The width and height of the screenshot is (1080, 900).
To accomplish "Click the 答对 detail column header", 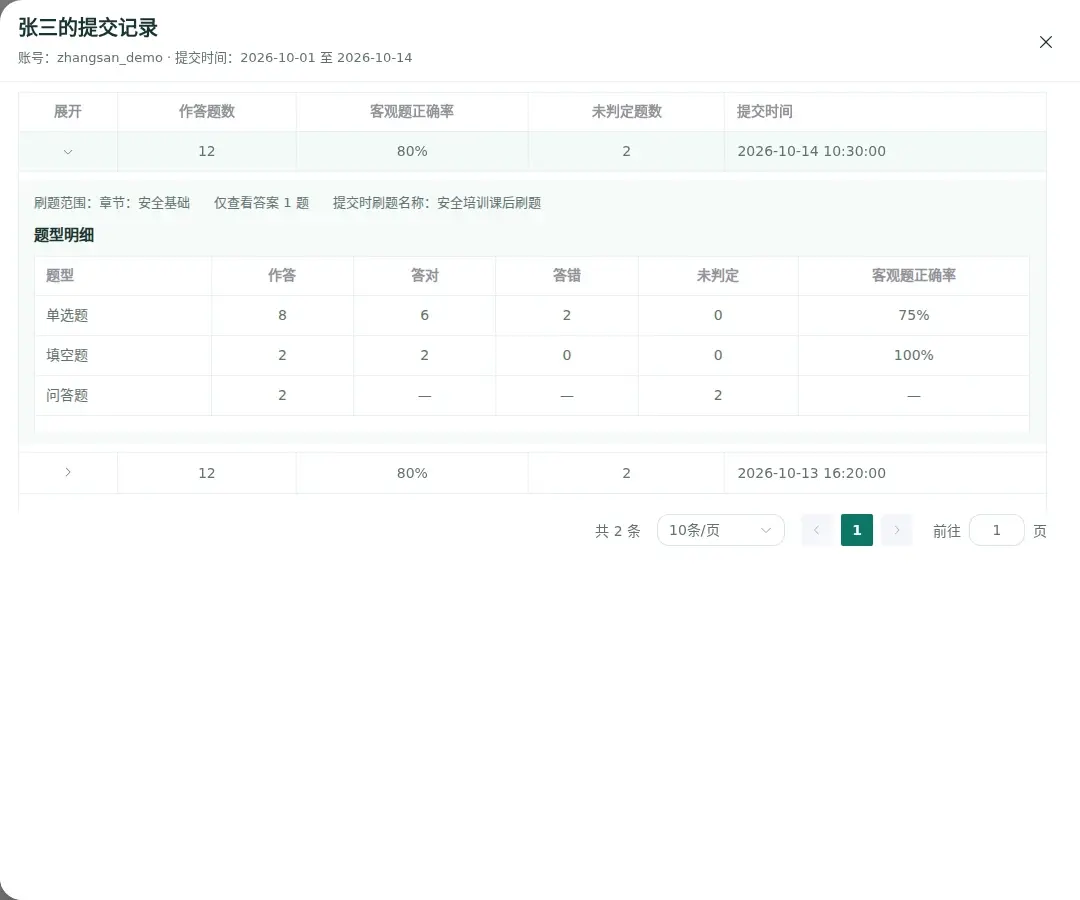I will 424,275.
